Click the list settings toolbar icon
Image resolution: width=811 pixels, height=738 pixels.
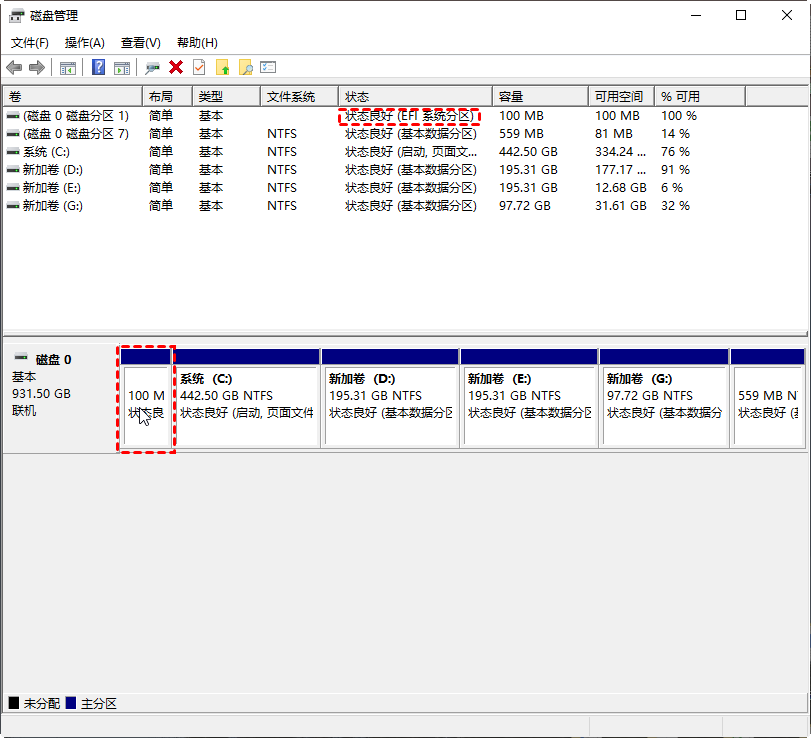coord(268,67)
